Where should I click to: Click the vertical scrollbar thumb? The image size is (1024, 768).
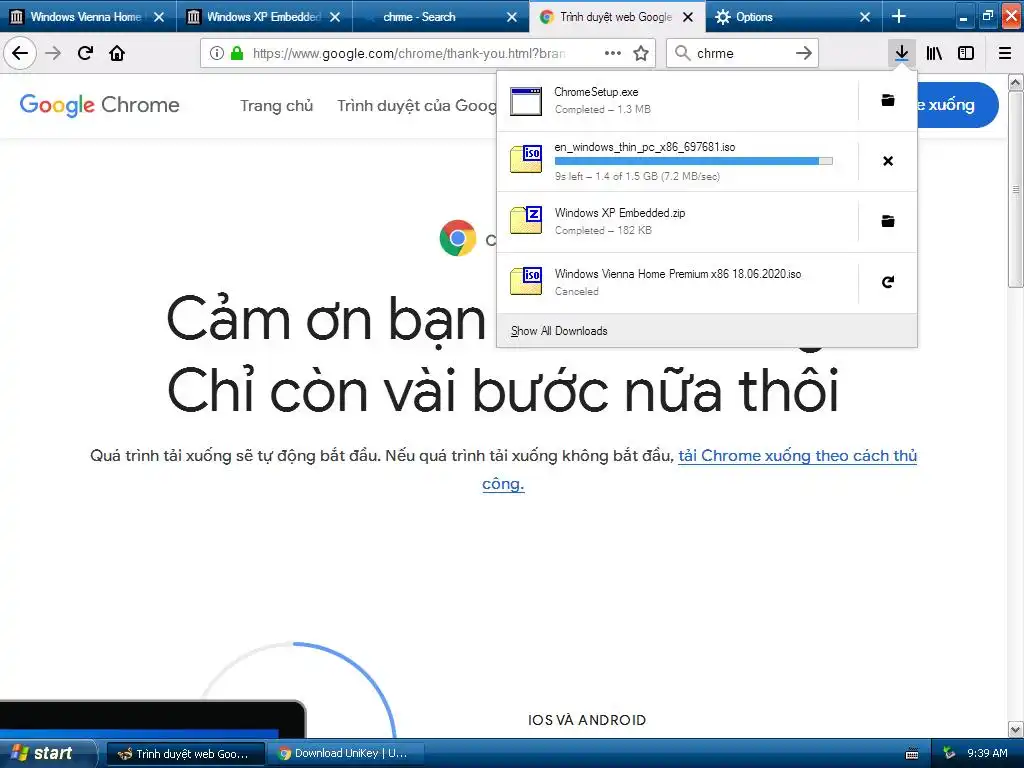(1015, 189)
